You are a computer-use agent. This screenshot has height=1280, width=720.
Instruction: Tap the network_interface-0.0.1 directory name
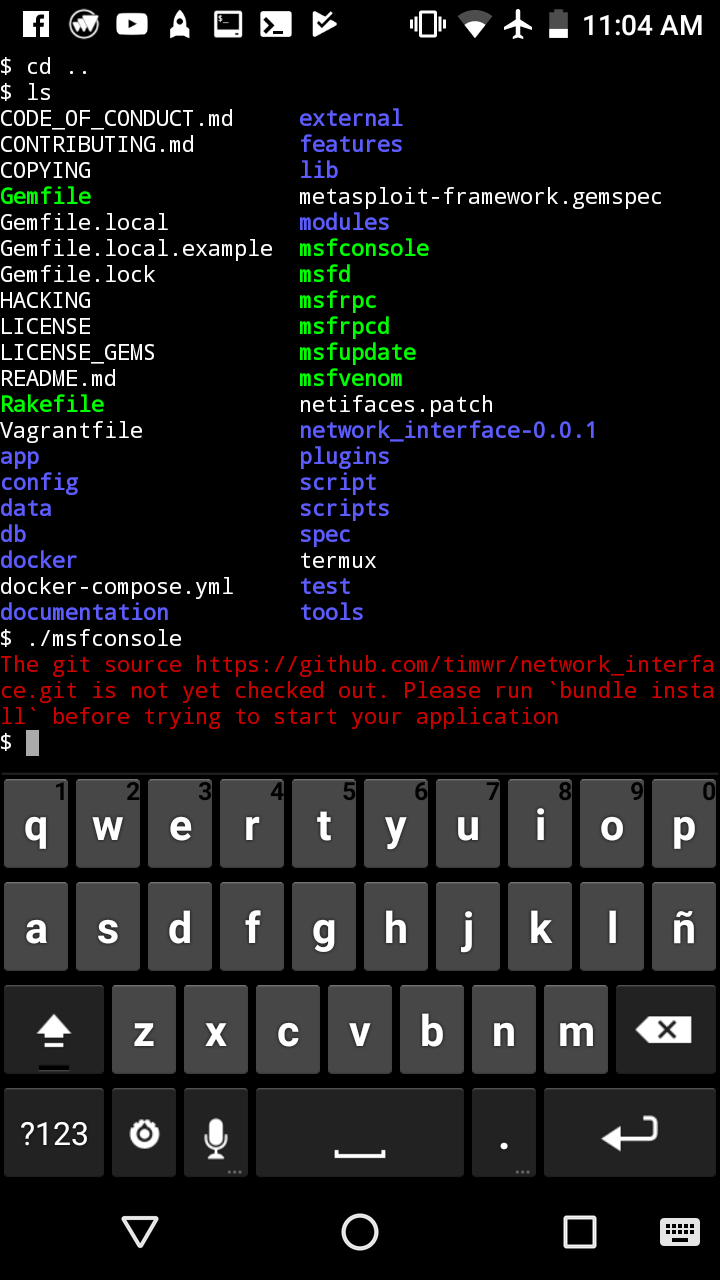tap(448, 430)
